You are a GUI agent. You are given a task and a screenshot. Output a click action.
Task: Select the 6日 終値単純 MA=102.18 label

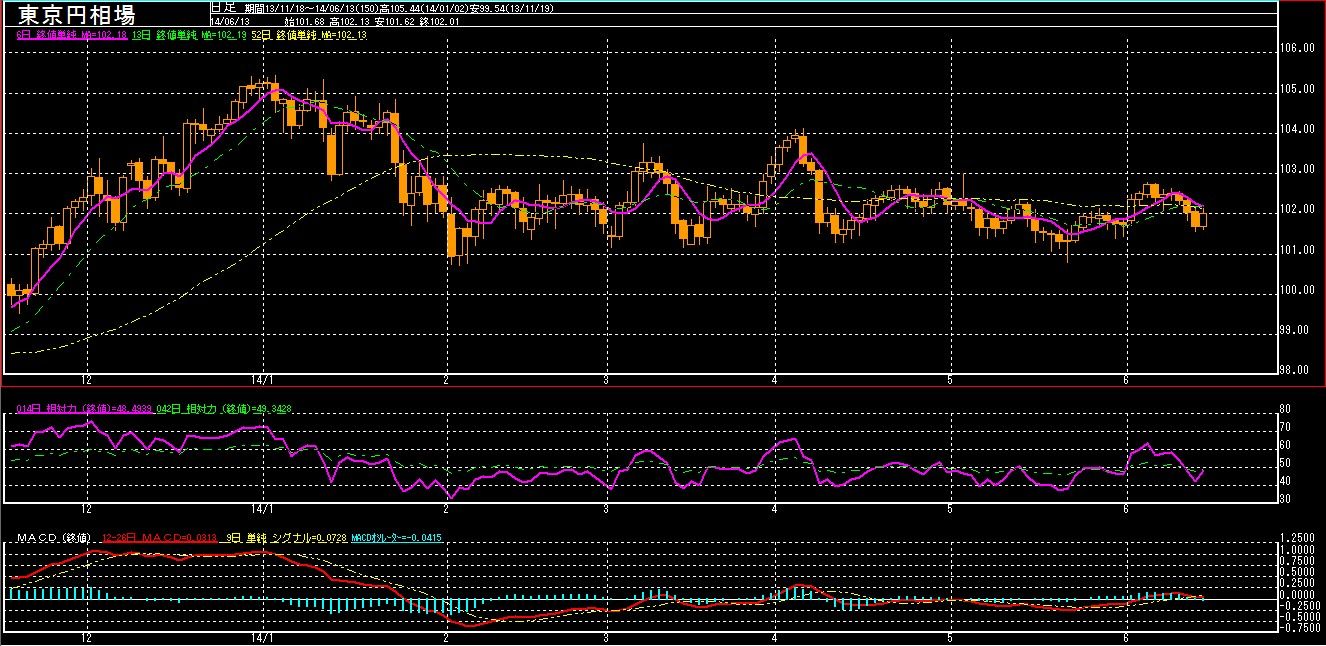[x=72, y=35]
